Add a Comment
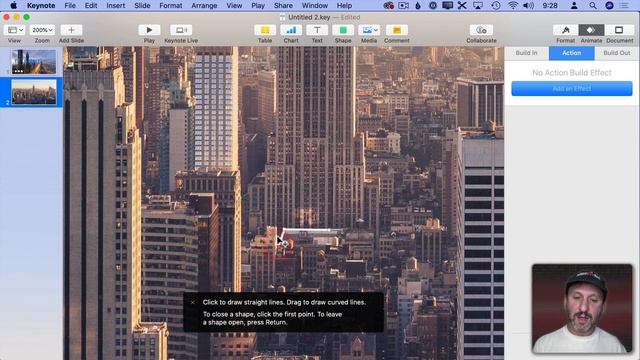Image resolution: width=640 pixels, height=360 pixels. [x=397, y=30]
